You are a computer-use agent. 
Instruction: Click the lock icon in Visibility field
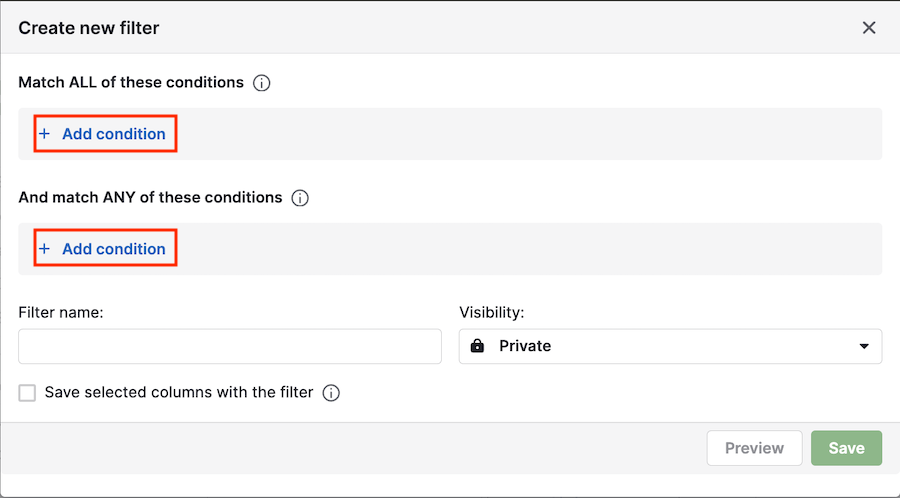[x=477, y=346]
